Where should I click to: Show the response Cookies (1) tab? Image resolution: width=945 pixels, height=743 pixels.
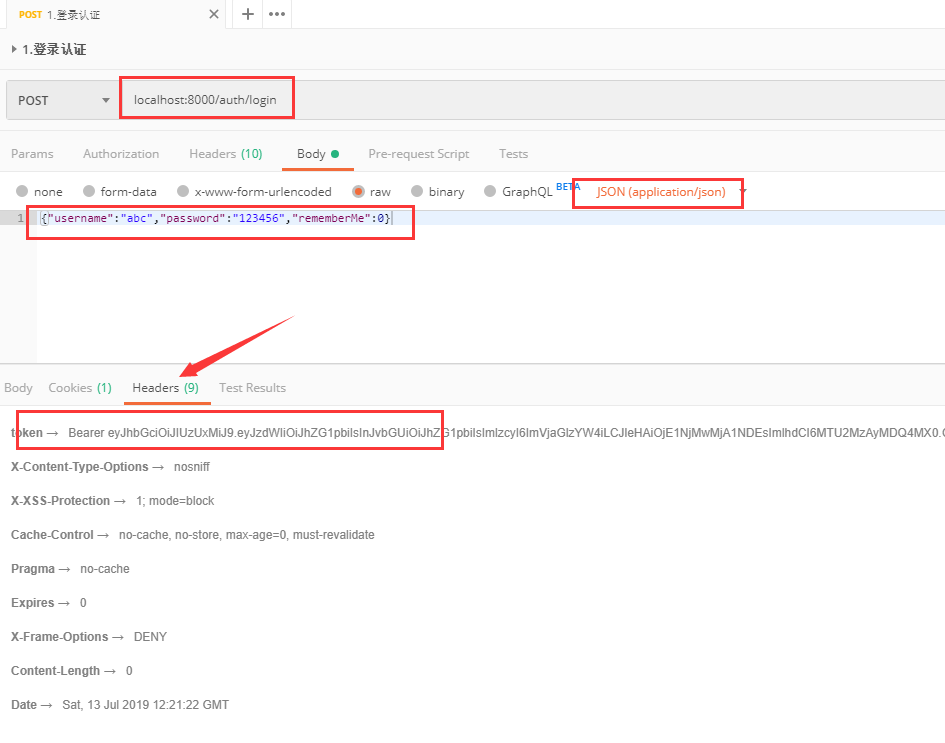80,388
